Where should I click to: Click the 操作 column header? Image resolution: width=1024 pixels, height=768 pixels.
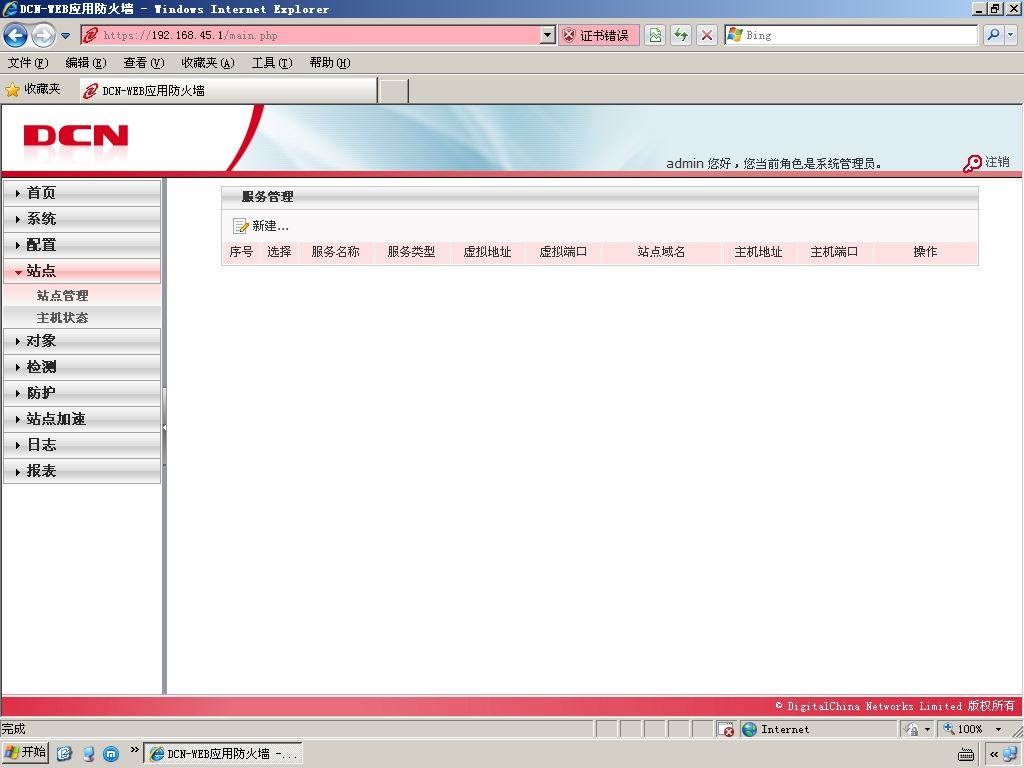click(x=925, y=251)
